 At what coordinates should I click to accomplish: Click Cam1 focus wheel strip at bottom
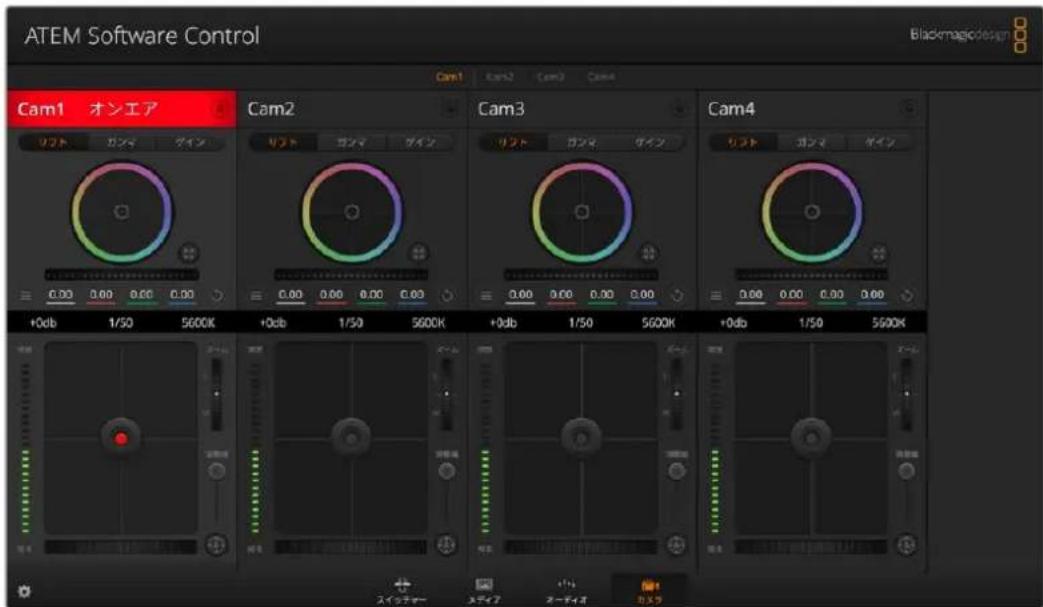(x=121, y=547)
